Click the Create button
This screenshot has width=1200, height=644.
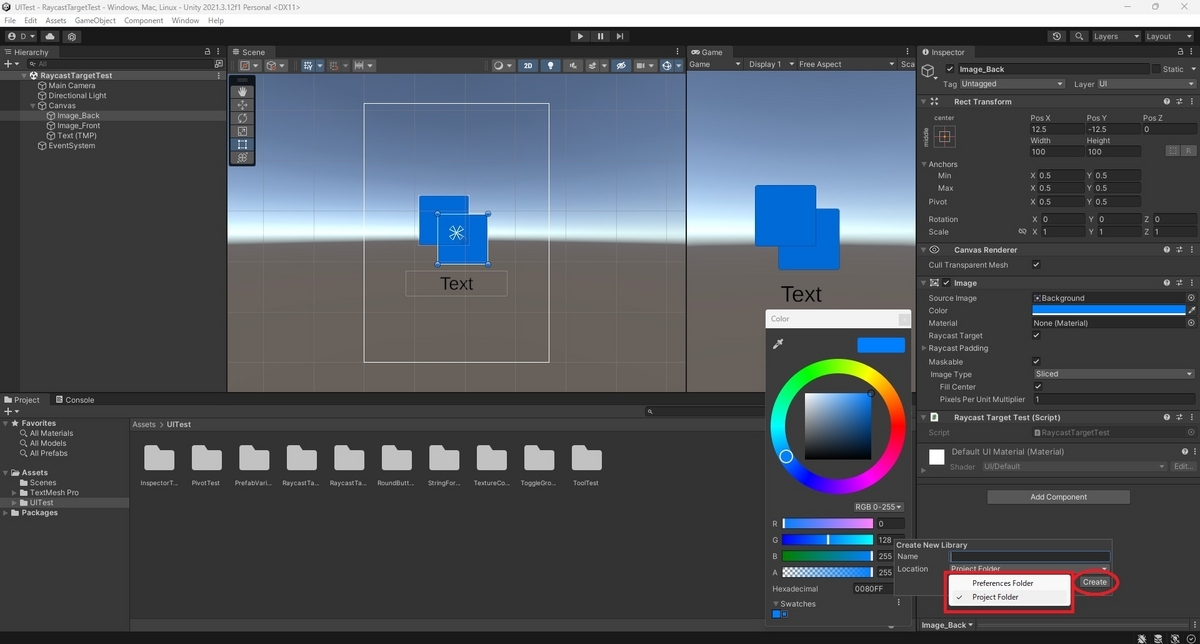1095,582
